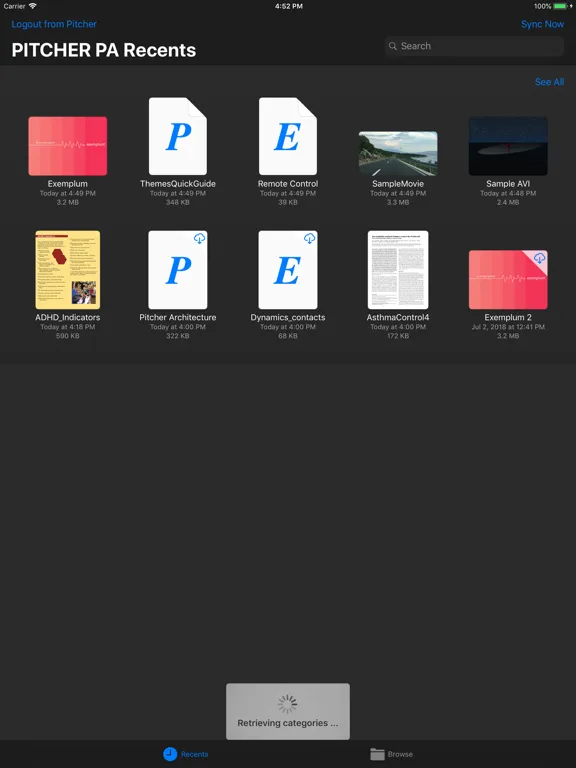Click the battery icon in status bar
The image size is (576, 768).
[x=561, y=6]
